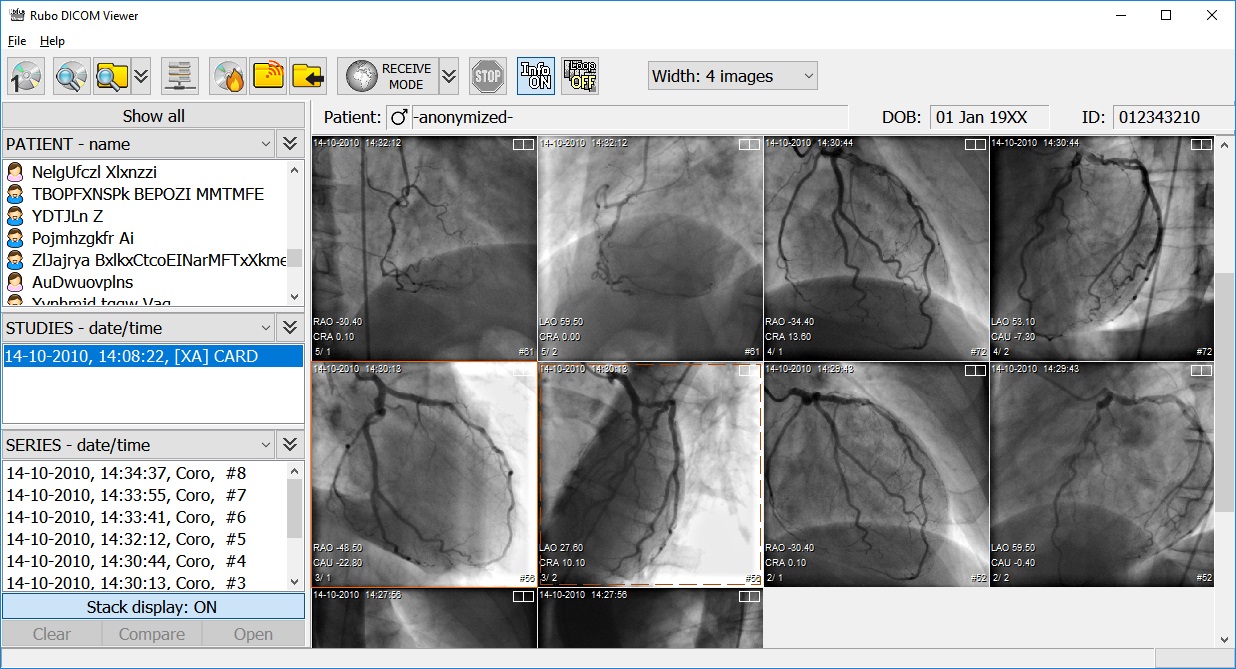Toggle the Info ON button

[536, 76]
